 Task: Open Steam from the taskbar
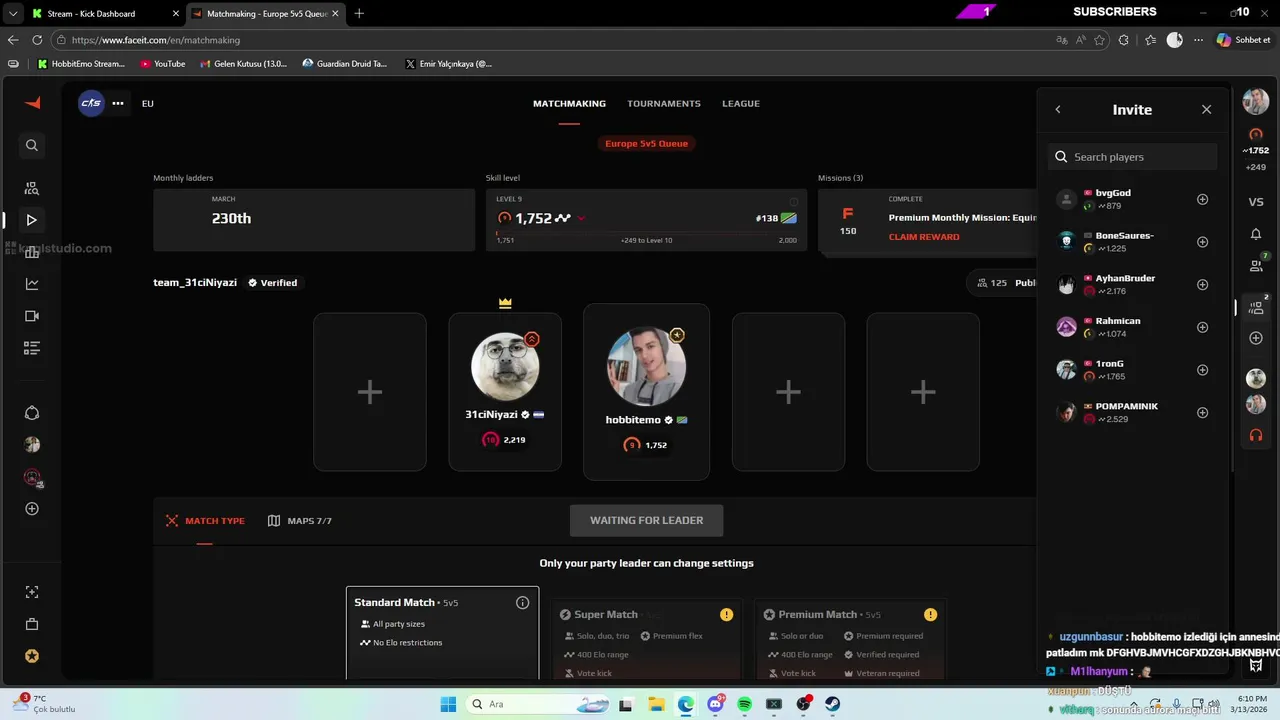pyautogui.click(x=832, y=704)
